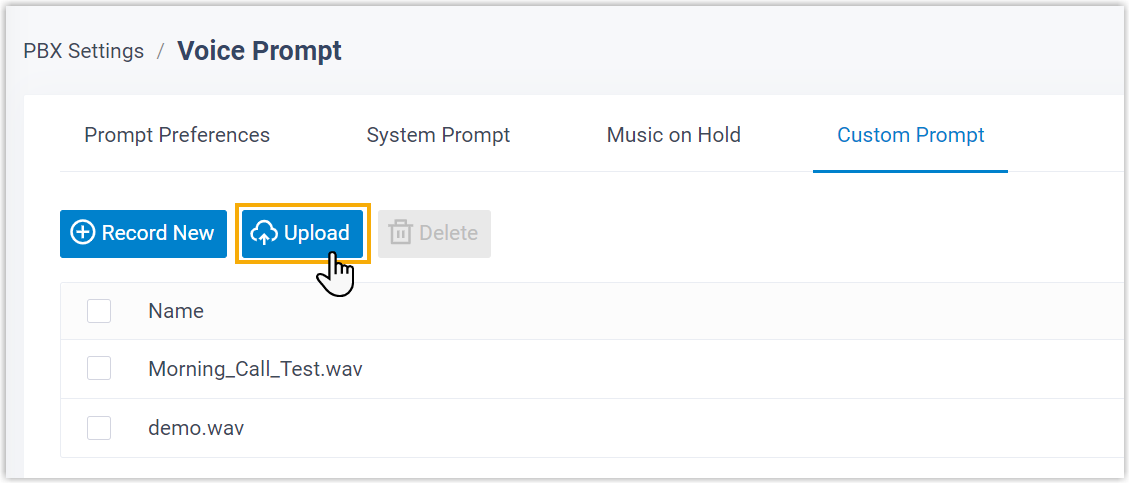Click the trash can Delete icon

tap(401, 234)
